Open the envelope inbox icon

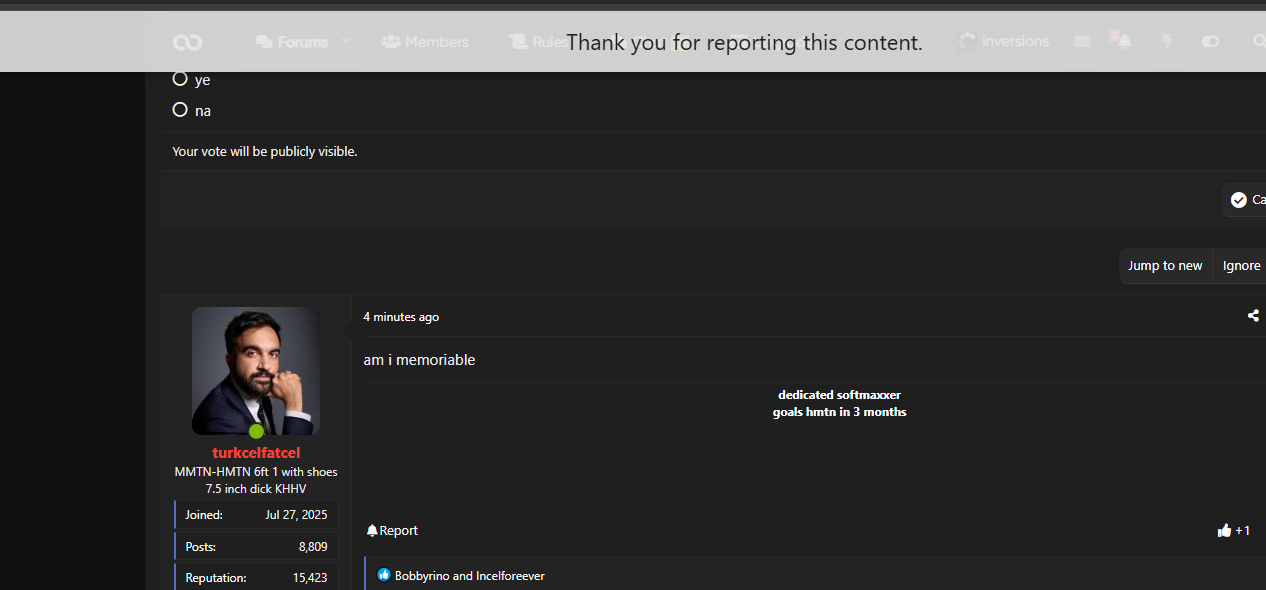click(x=1082, y=42)
